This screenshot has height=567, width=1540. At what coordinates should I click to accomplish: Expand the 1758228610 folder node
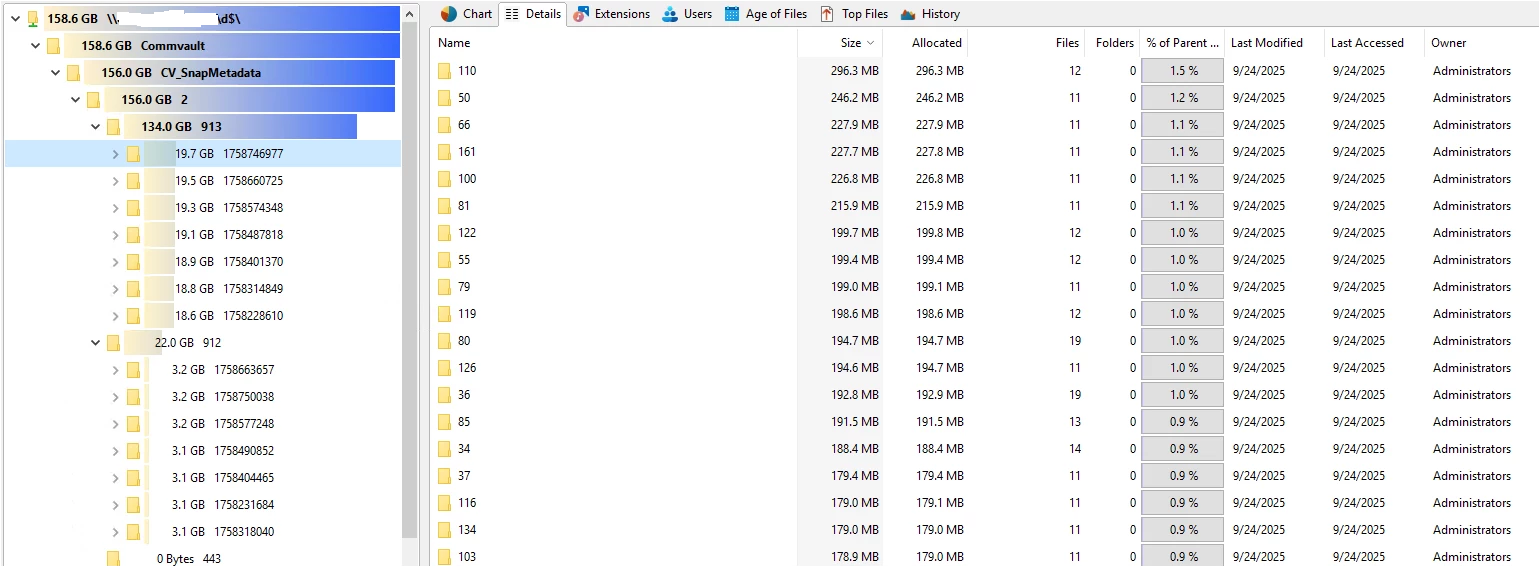click(116, 316)
